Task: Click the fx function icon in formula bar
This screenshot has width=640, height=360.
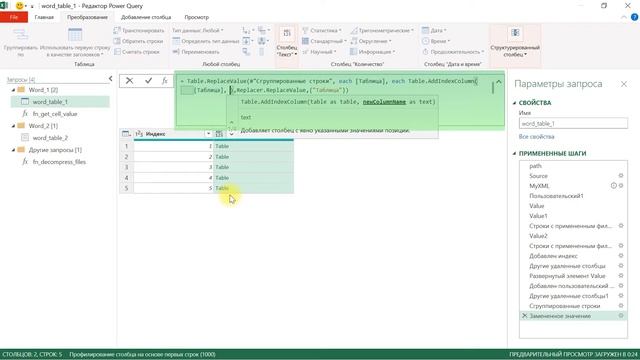Action: point(164,81)
